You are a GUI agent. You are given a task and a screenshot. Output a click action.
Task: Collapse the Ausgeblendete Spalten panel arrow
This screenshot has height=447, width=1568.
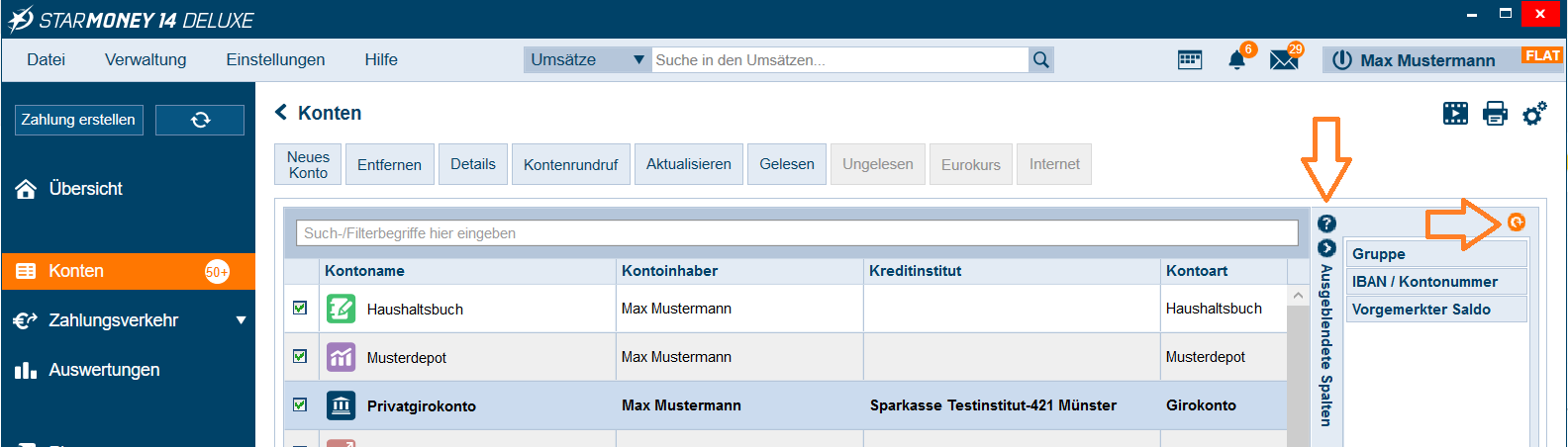click(1326, 247)
